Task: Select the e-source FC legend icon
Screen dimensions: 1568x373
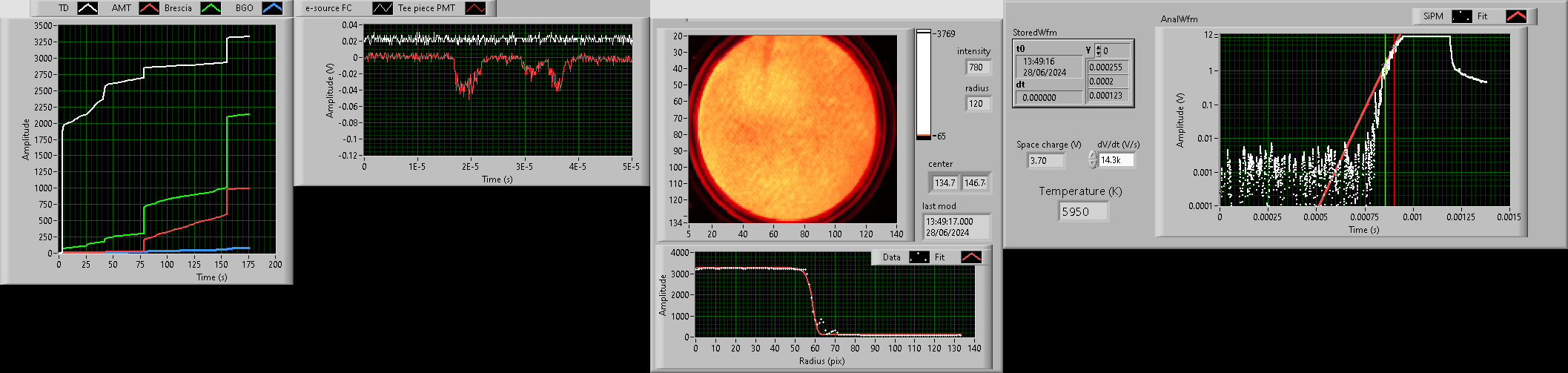Action: [x=383, y=8]
